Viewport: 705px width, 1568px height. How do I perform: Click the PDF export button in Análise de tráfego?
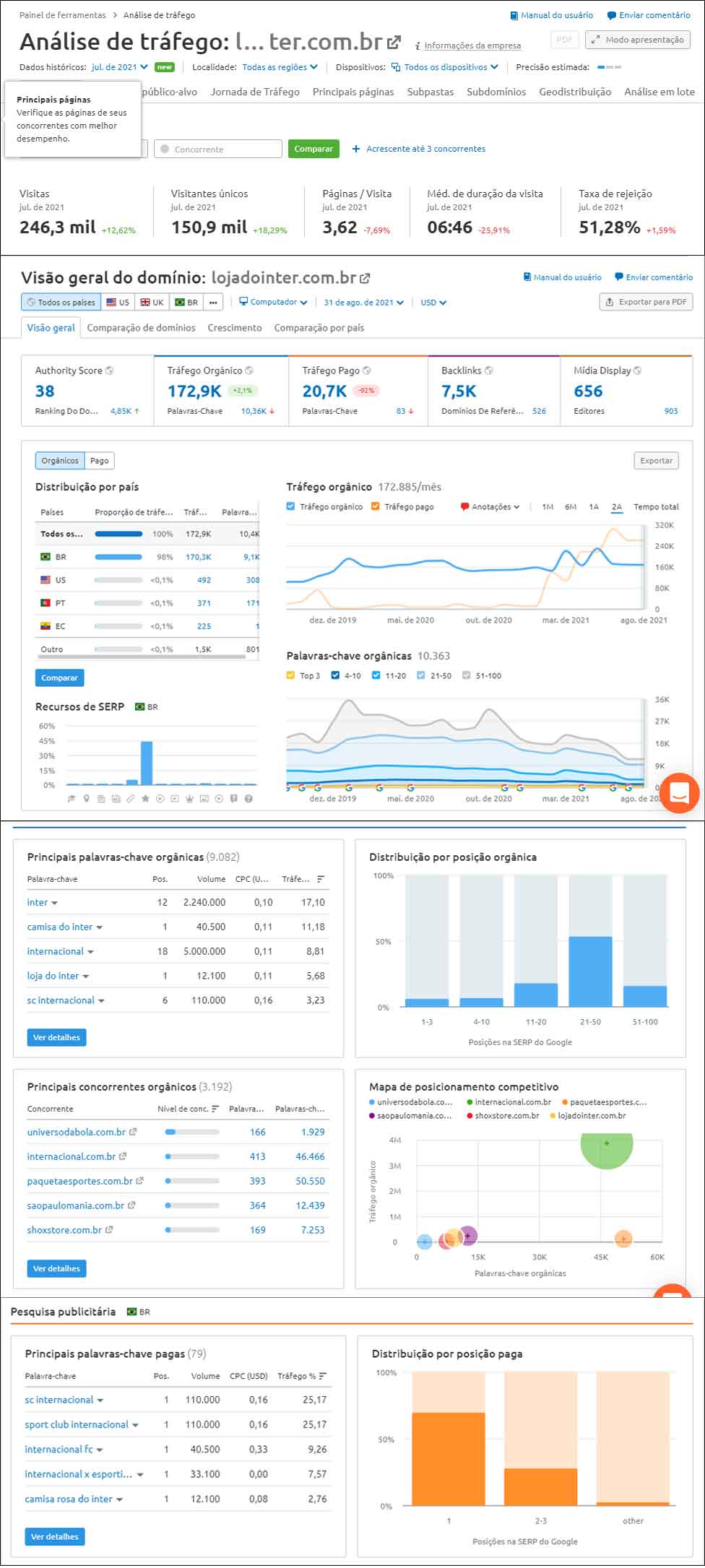[564, 40]
